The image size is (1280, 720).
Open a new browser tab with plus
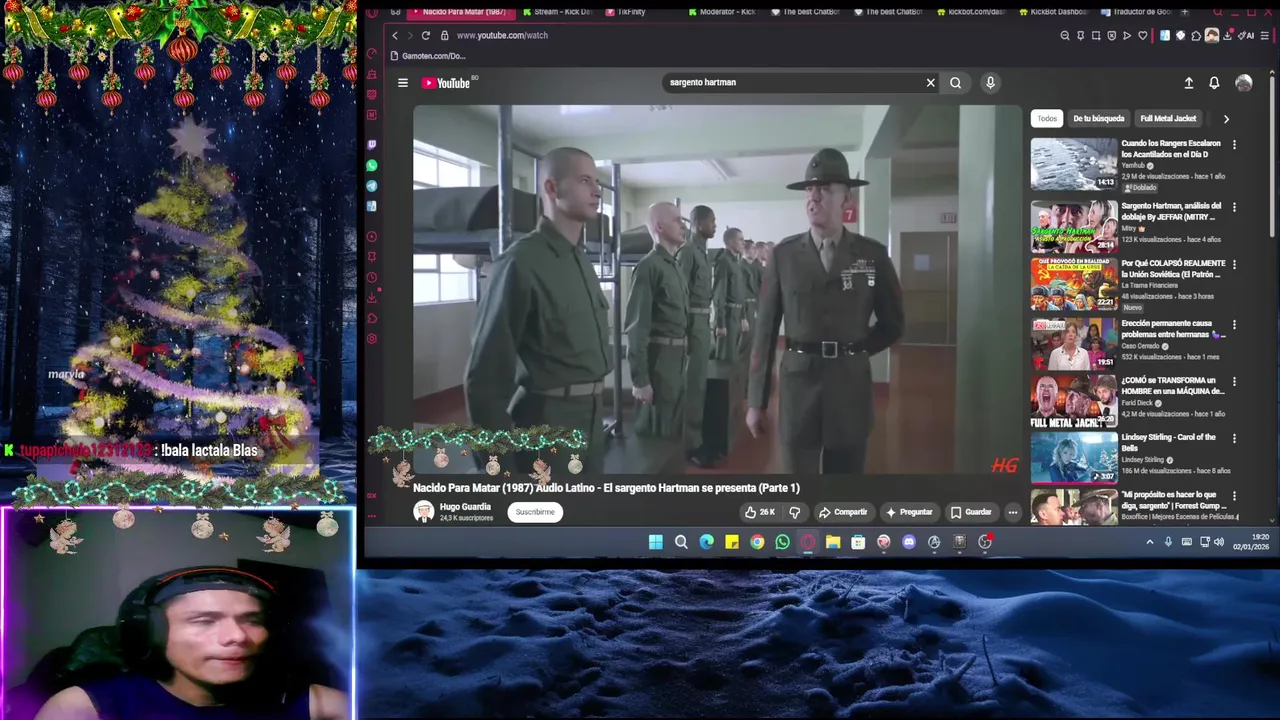(x=1185, y=12)
